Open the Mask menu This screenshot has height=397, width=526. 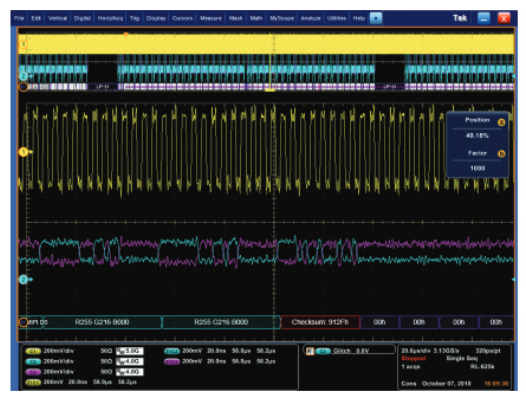pyautogui.click(x=235, y=18)
